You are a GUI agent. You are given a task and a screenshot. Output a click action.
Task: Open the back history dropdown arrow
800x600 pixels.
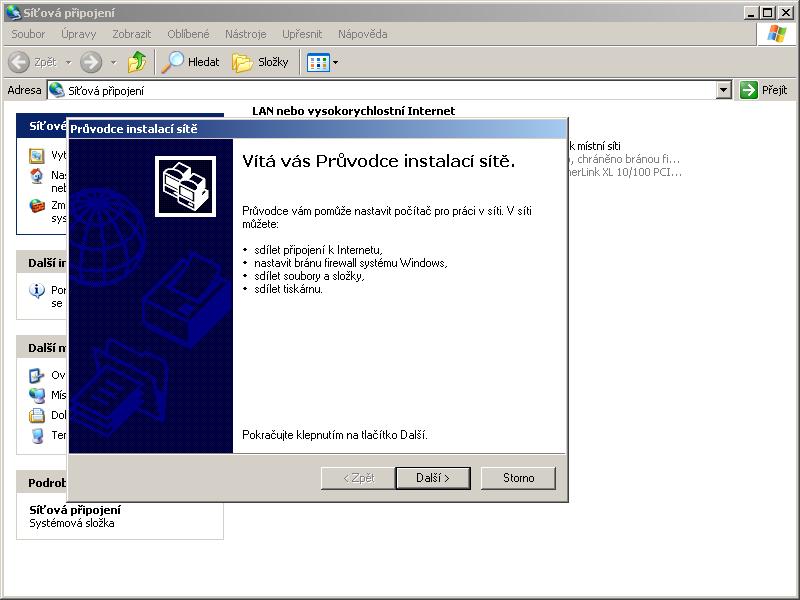click(x=68, y=62)
